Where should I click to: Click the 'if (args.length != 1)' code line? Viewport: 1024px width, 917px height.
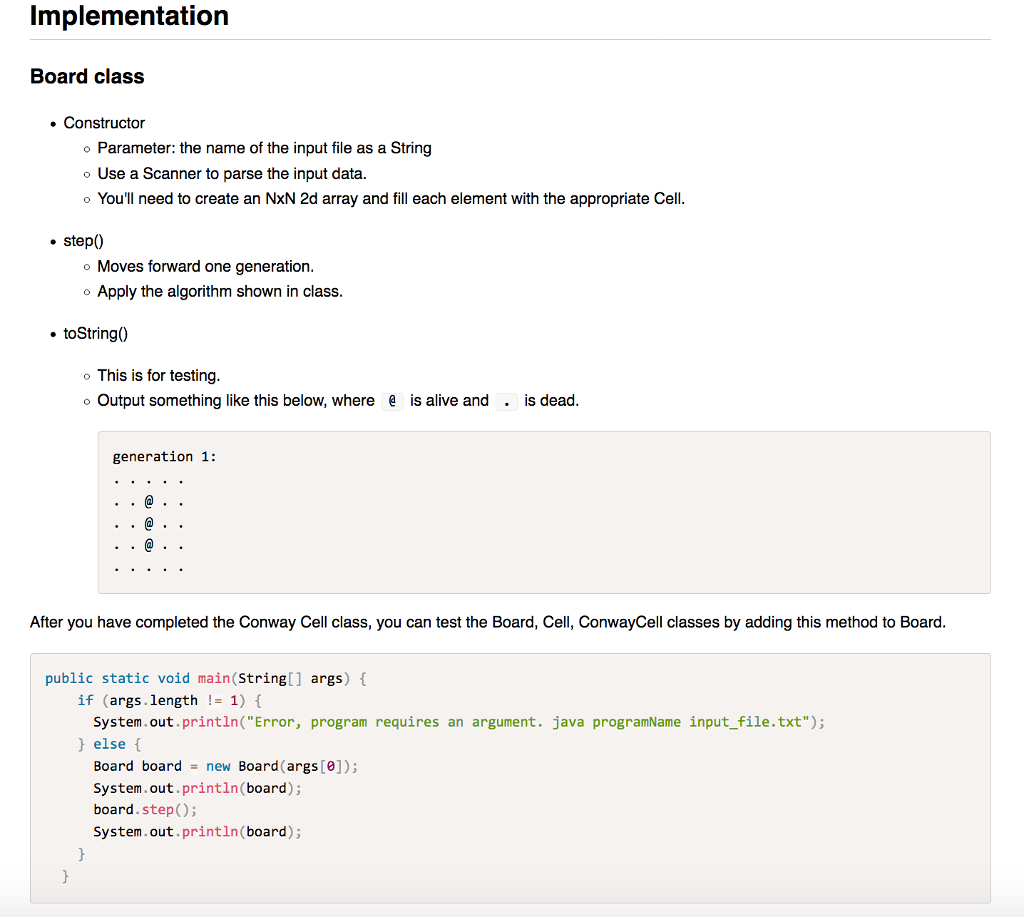click(x=169, y=700)
